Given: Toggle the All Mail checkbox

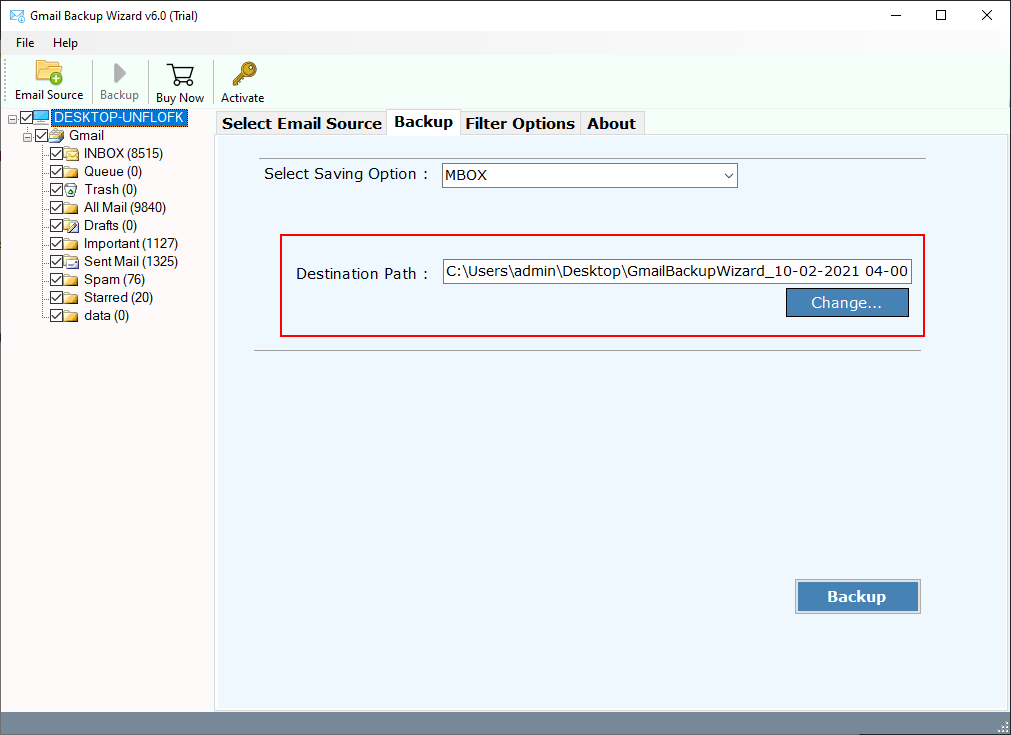Looking at the screenshot, I should click(x=57, y=208).
